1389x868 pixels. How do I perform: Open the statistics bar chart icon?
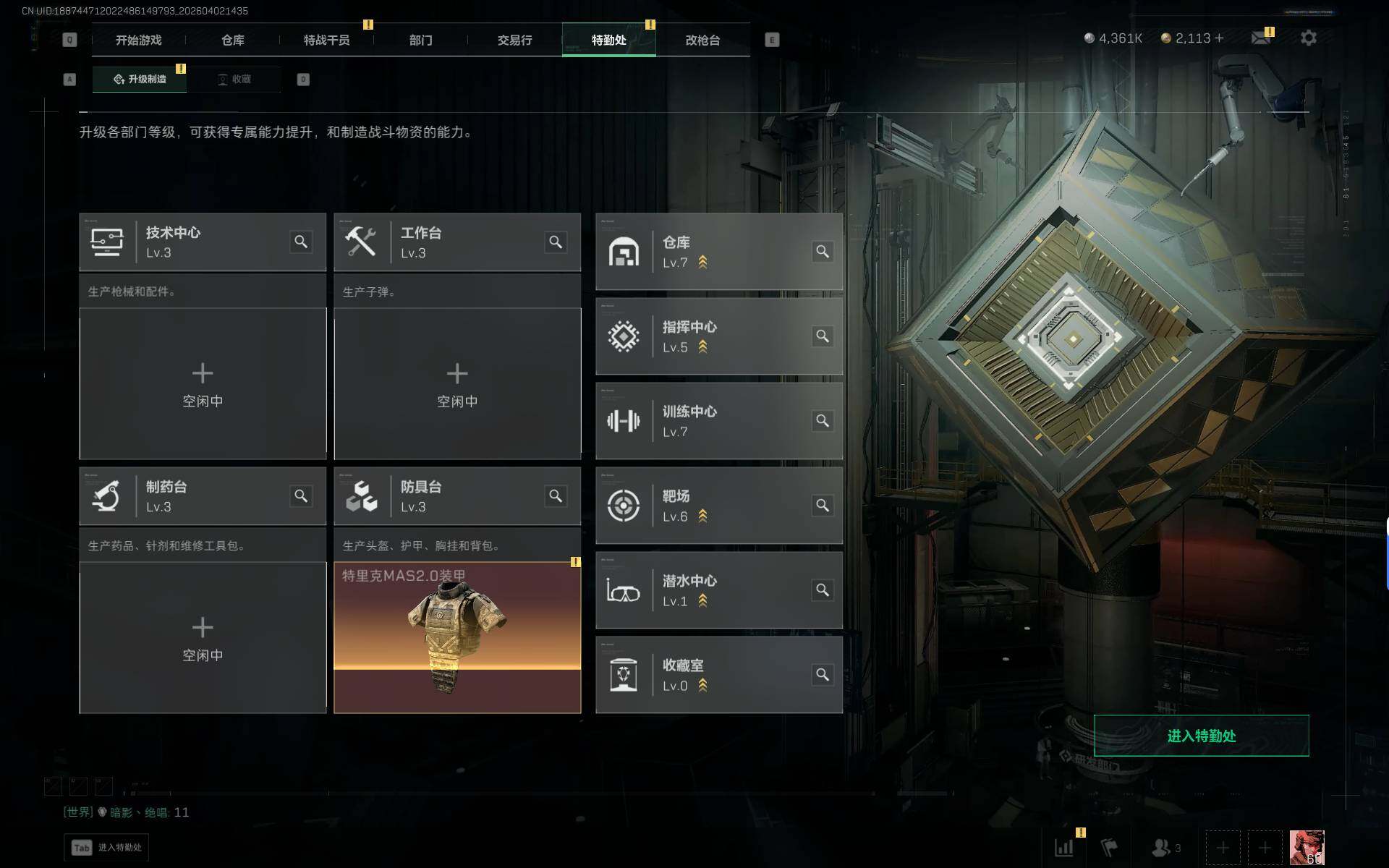pyautogui.click(x=1064, y=847)
